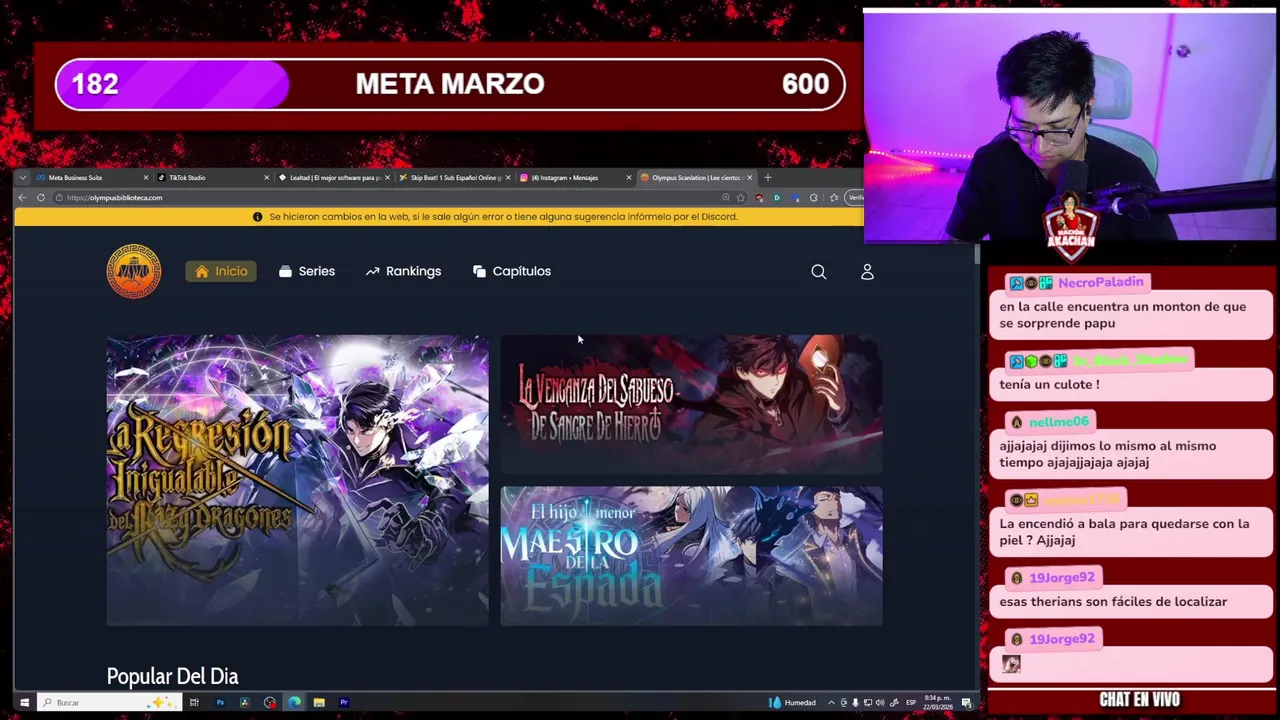Click the Olympus Scanlation round logo

(x=134, y=271)
